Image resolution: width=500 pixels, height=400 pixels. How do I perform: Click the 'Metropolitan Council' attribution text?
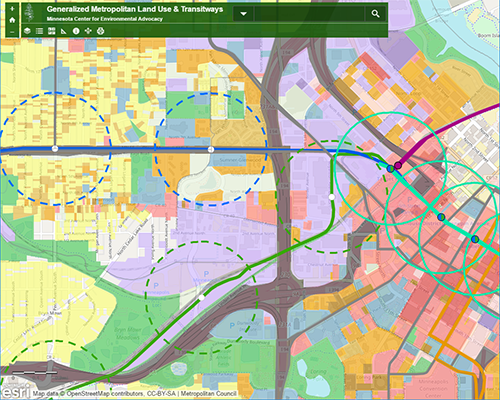click(209, 394)
